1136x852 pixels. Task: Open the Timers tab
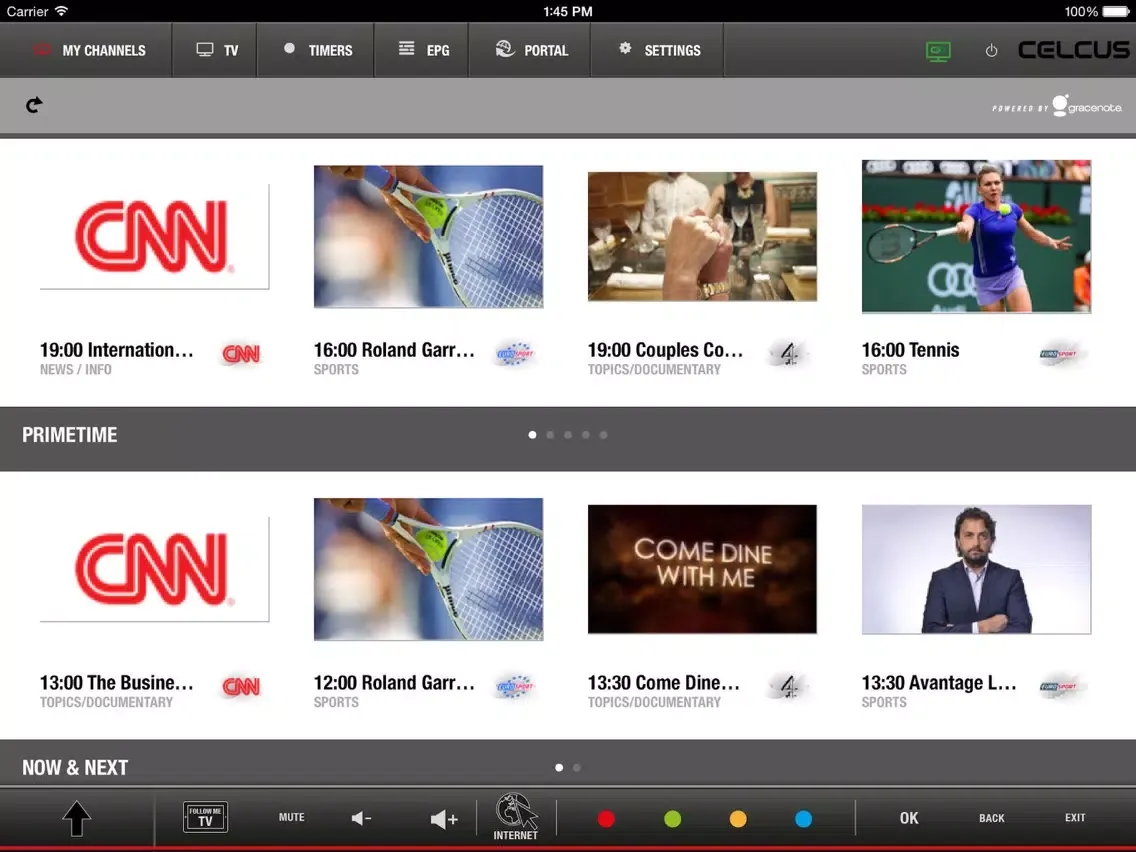[x=315, y=50]
